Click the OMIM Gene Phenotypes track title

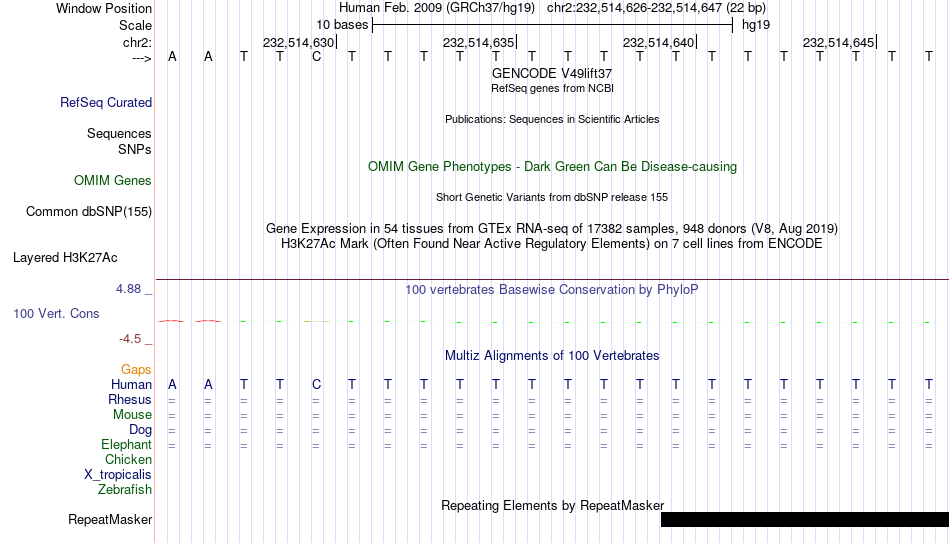(x=553, y=167)
